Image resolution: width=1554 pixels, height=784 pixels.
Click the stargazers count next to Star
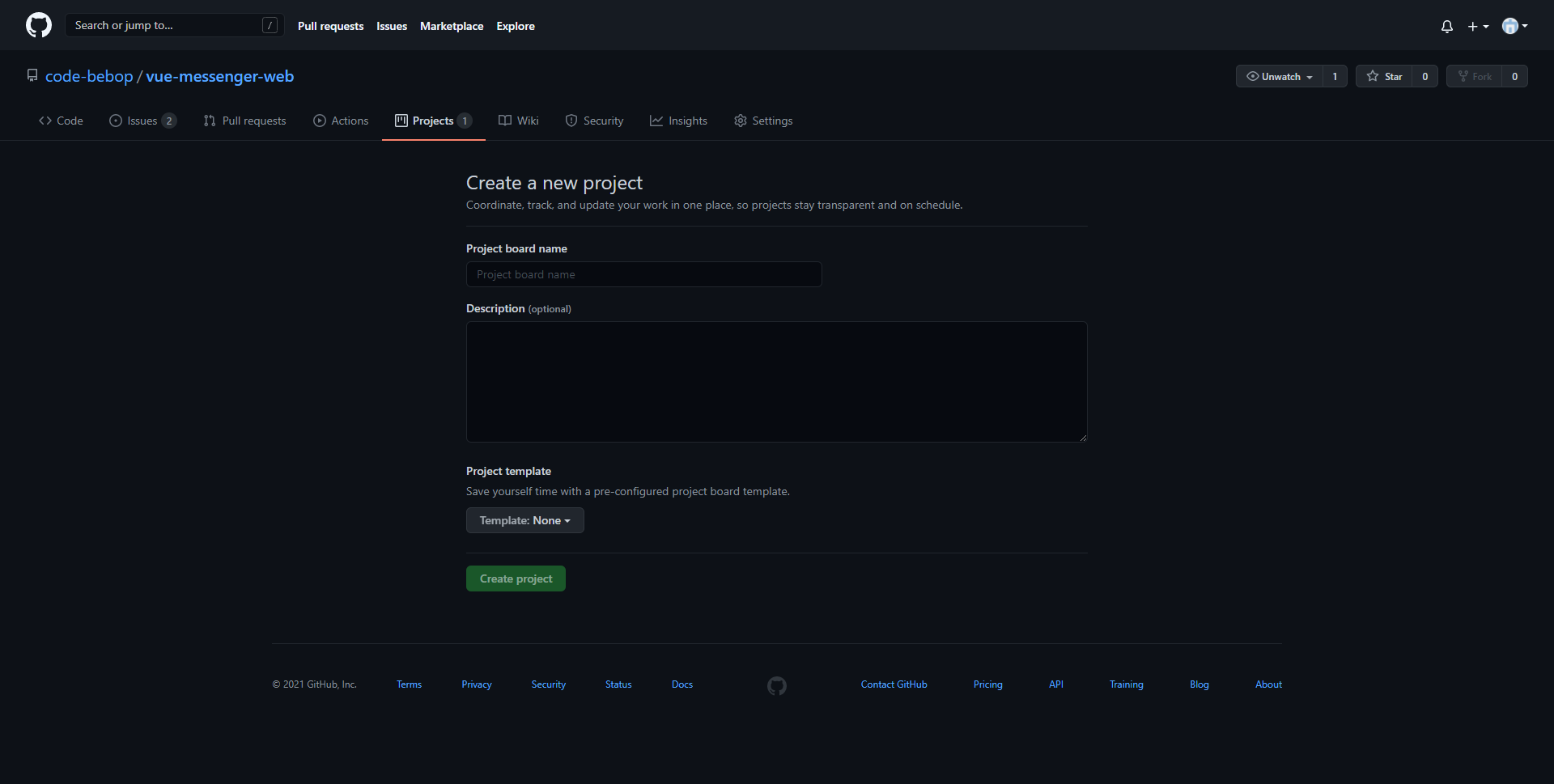click(1425, 76)
